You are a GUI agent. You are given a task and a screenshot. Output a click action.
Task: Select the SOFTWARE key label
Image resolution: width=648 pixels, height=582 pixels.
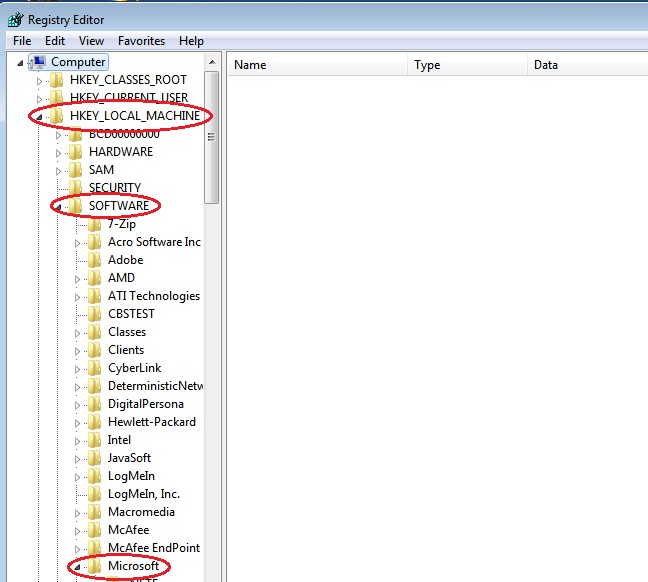point(119,206)
